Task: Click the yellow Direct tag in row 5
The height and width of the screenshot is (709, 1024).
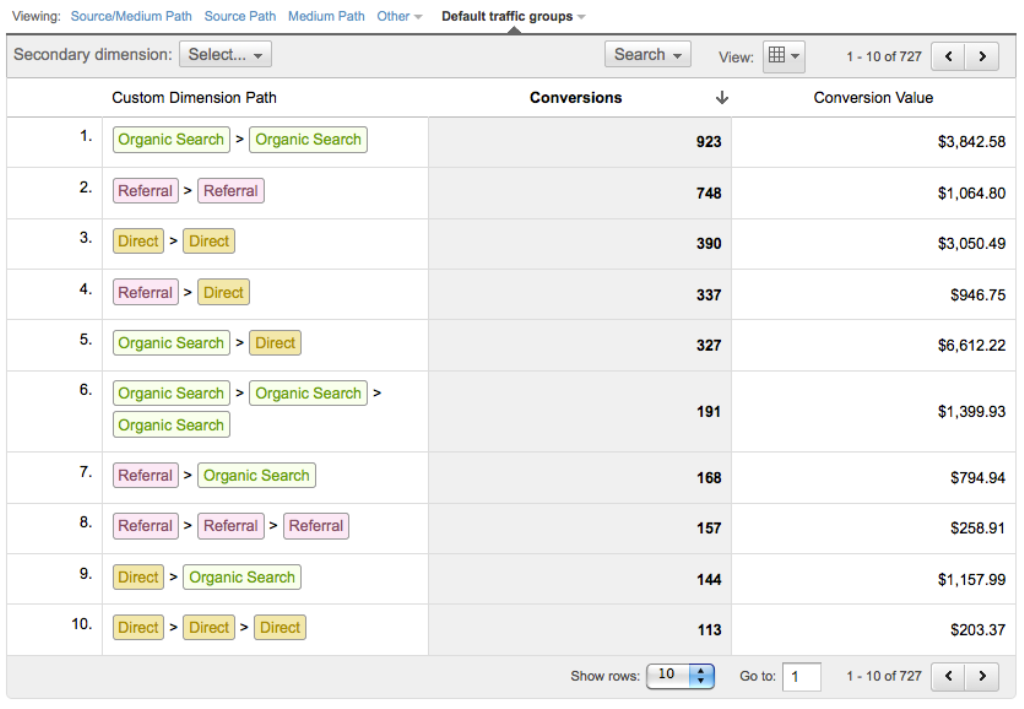Action: (x=275, y=343)
